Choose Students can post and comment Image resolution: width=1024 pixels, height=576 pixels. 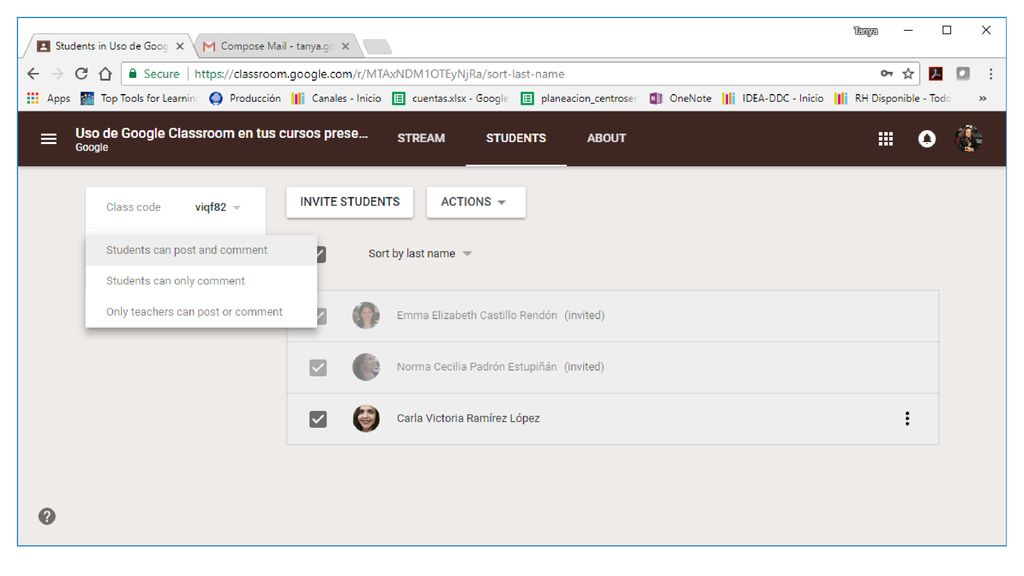click(201, 250)
